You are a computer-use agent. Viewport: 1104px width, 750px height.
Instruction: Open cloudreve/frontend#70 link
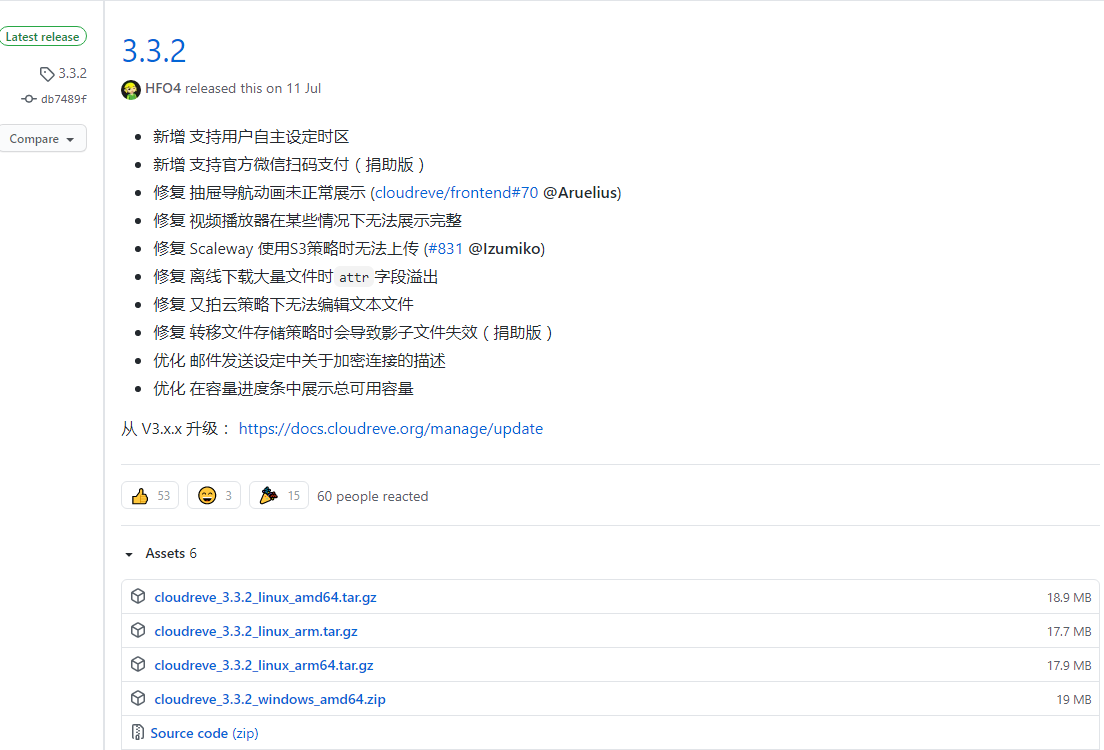pos(456,192)
